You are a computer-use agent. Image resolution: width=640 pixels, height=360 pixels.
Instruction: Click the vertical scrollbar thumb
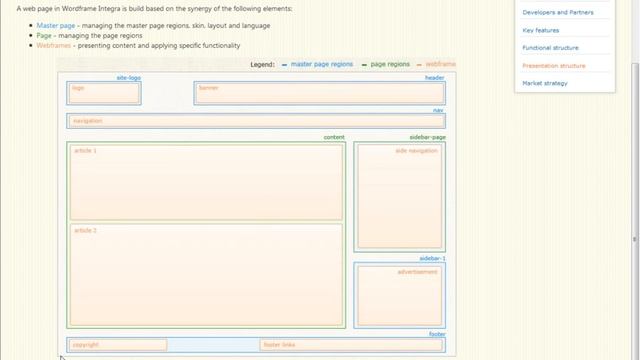point(635,210)
